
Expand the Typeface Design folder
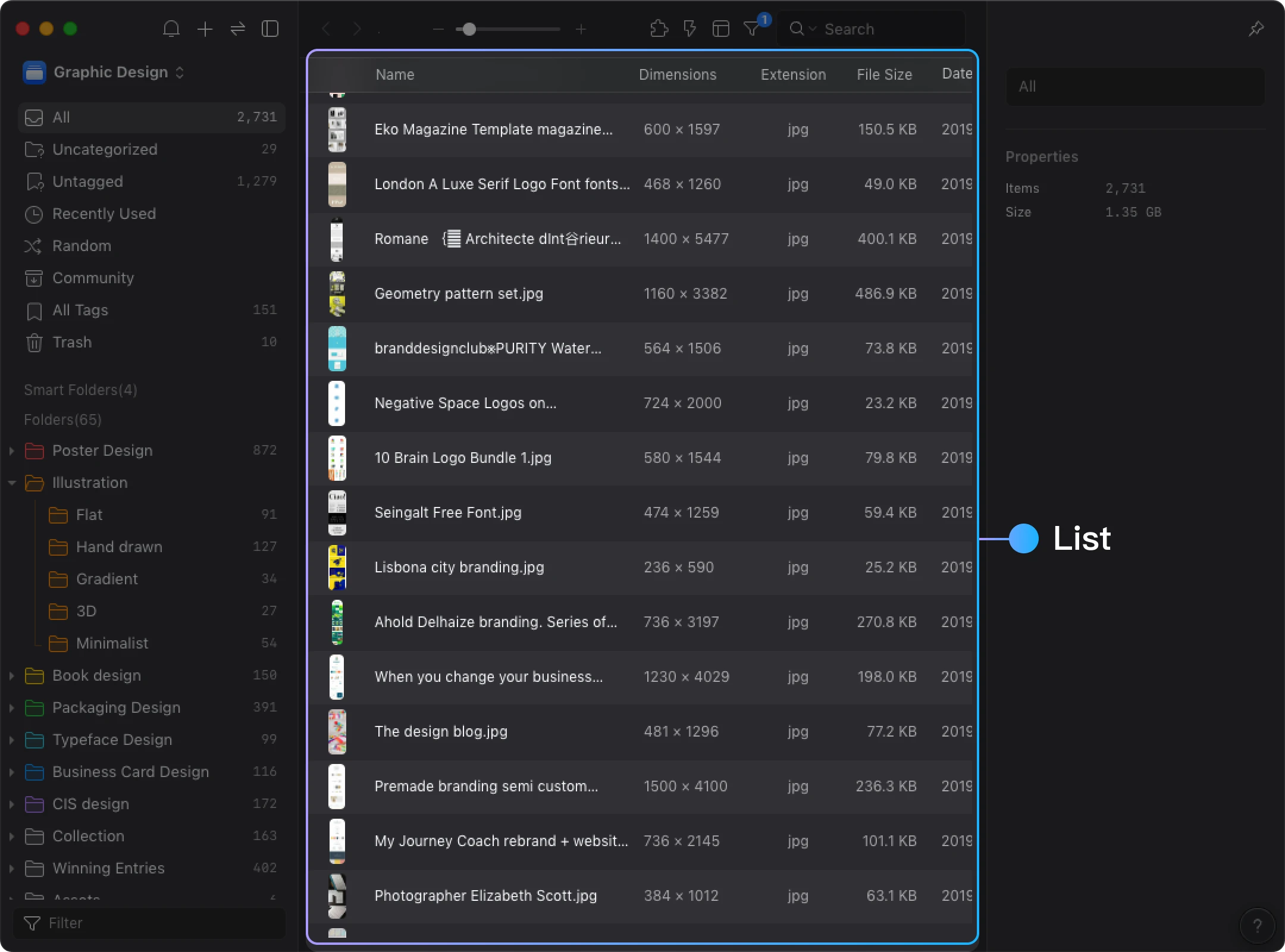coord(11,740)
